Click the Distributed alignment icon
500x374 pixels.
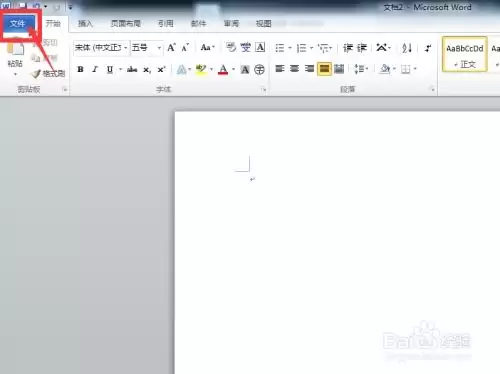point(339,69)
